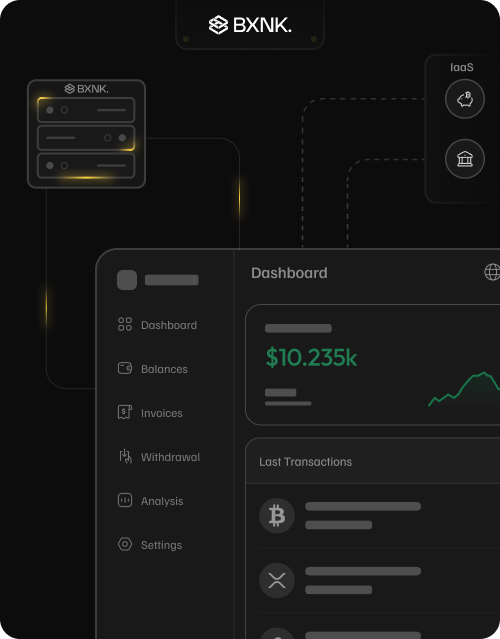The height and width of the screenshot is (639, 500).
Task: Click the bank building icon under IaaS
Action: [x=465, y=159]
